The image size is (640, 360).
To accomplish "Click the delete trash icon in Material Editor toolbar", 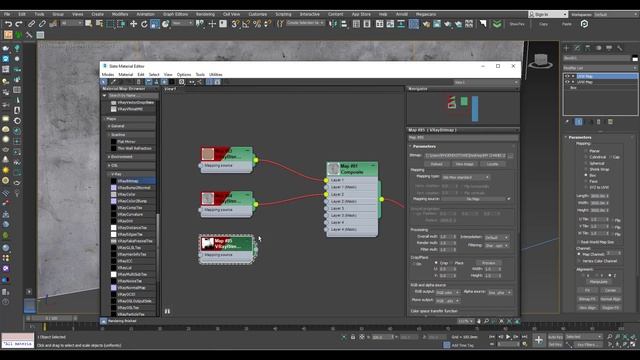I will 138,82.
